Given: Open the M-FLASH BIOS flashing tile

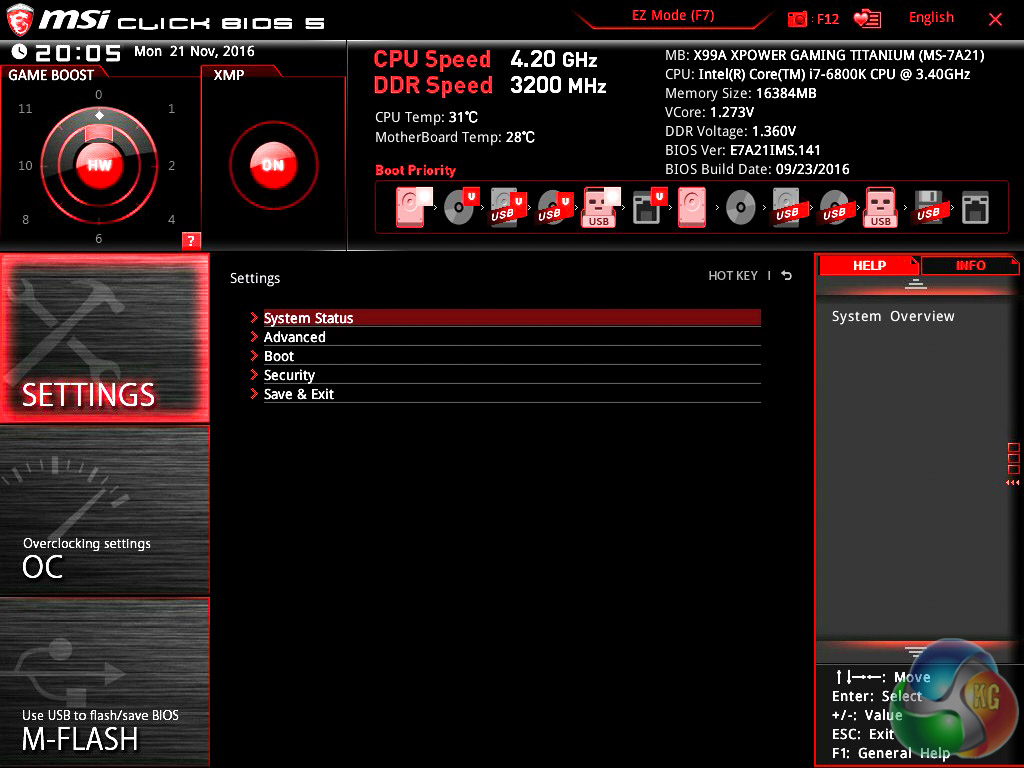Looking at the screenshot, I should click(104, 682).
